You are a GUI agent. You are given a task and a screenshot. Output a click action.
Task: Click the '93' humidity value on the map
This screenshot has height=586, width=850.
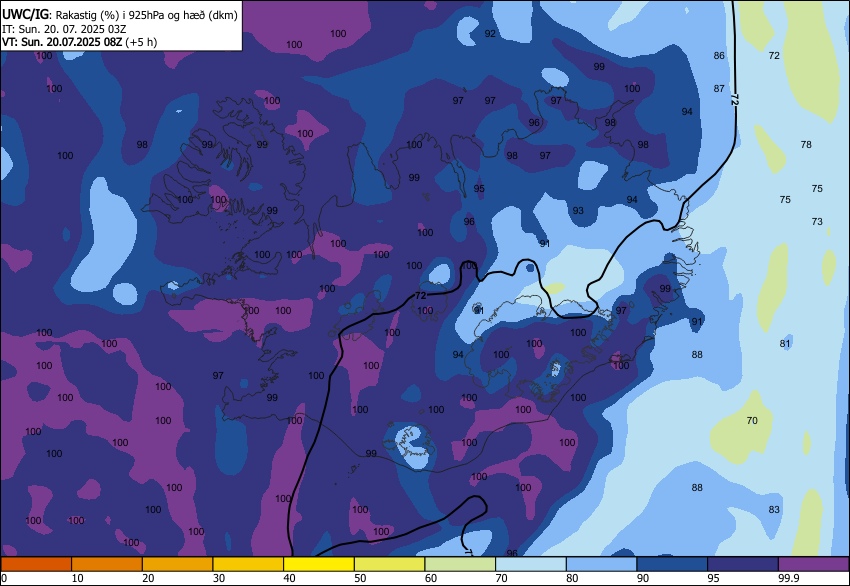pyautogui.click(x=578, y=210)
